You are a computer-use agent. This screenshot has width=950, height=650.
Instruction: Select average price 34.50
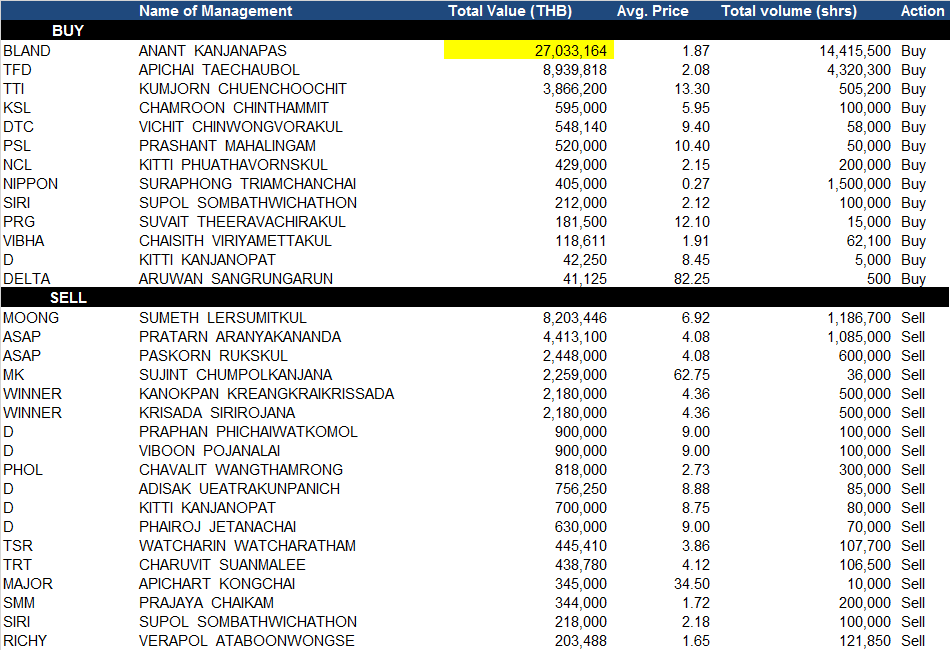[x=692, y=583]
